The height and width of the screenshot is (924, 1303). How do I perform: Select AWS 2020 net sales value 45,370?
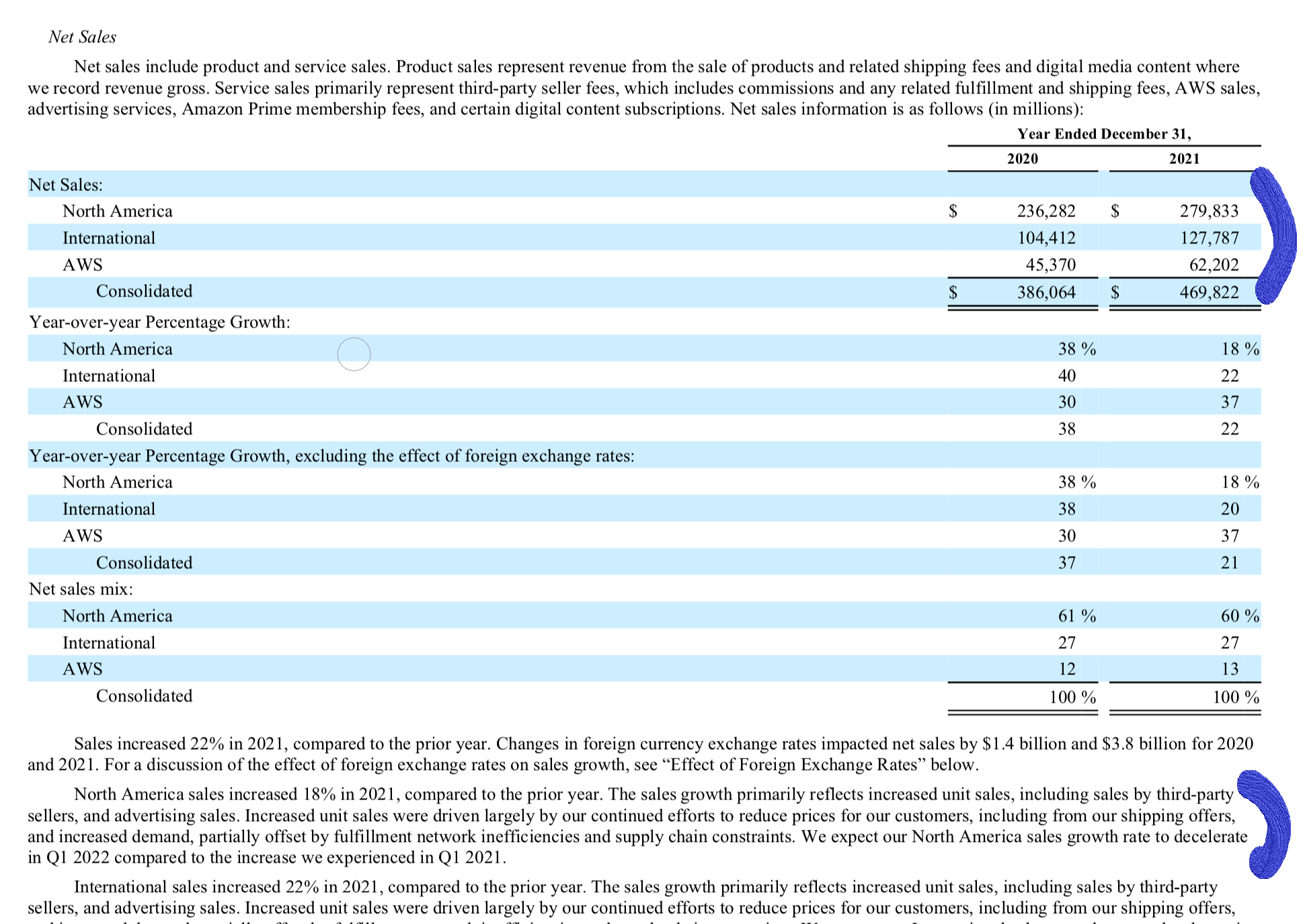tap(1050, 265)
